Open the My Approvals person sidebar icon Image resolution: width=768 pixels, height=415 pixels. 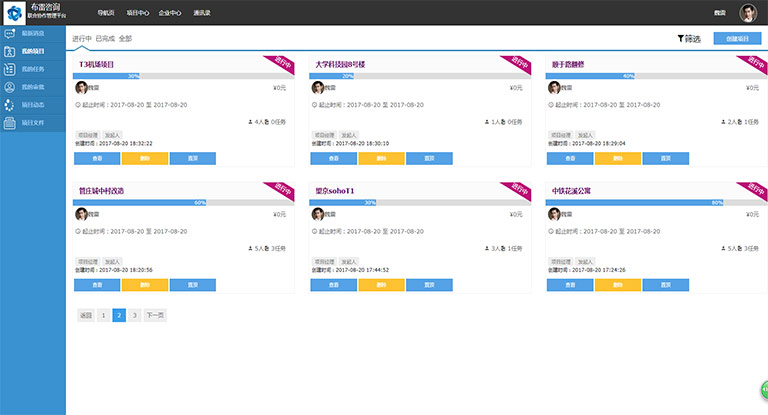tap(9, 87)
